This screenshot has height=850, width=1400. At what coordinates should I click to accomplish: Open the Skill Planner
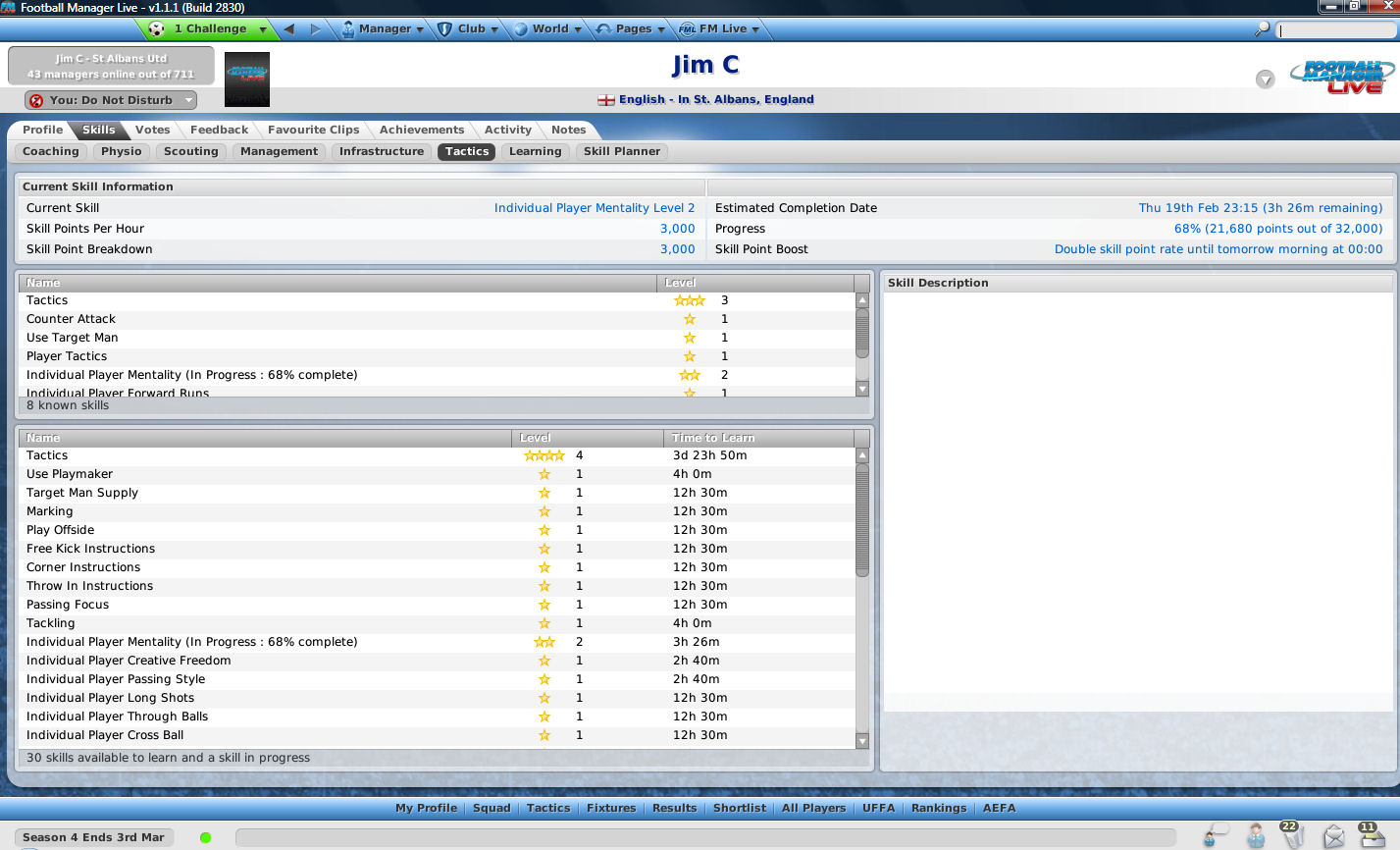(622, 151)
